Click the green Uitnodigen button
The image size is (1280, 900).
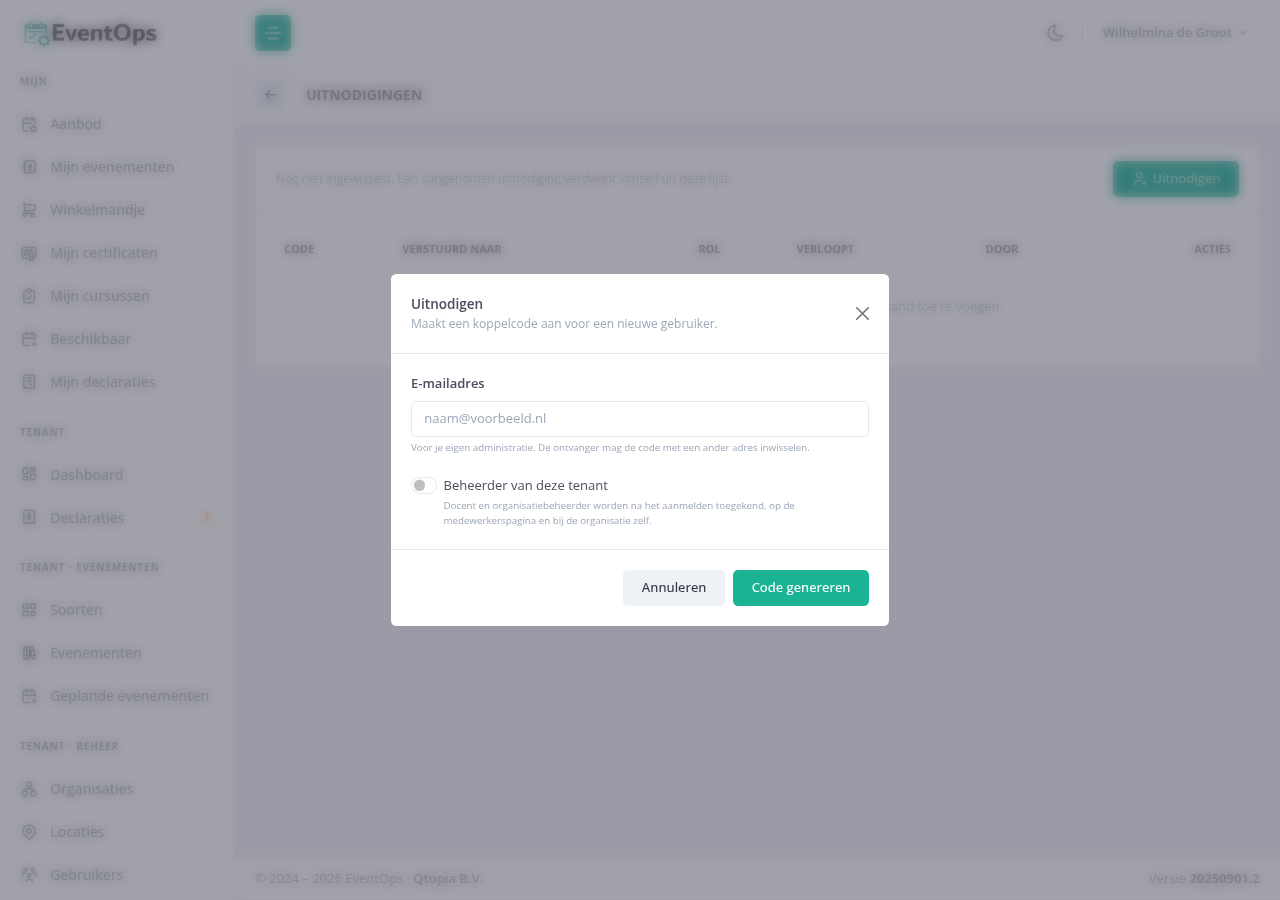1176,179
